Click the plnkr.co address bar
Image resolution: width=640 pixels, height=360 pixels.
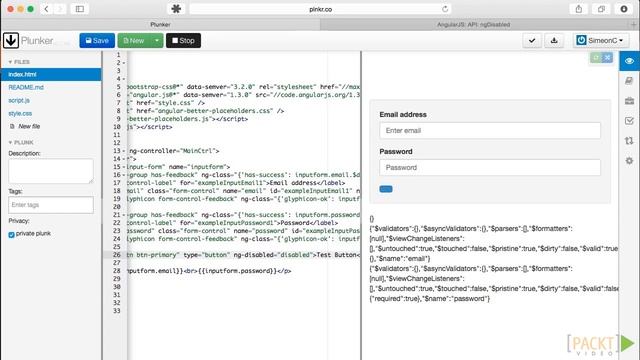click(320, 9)
